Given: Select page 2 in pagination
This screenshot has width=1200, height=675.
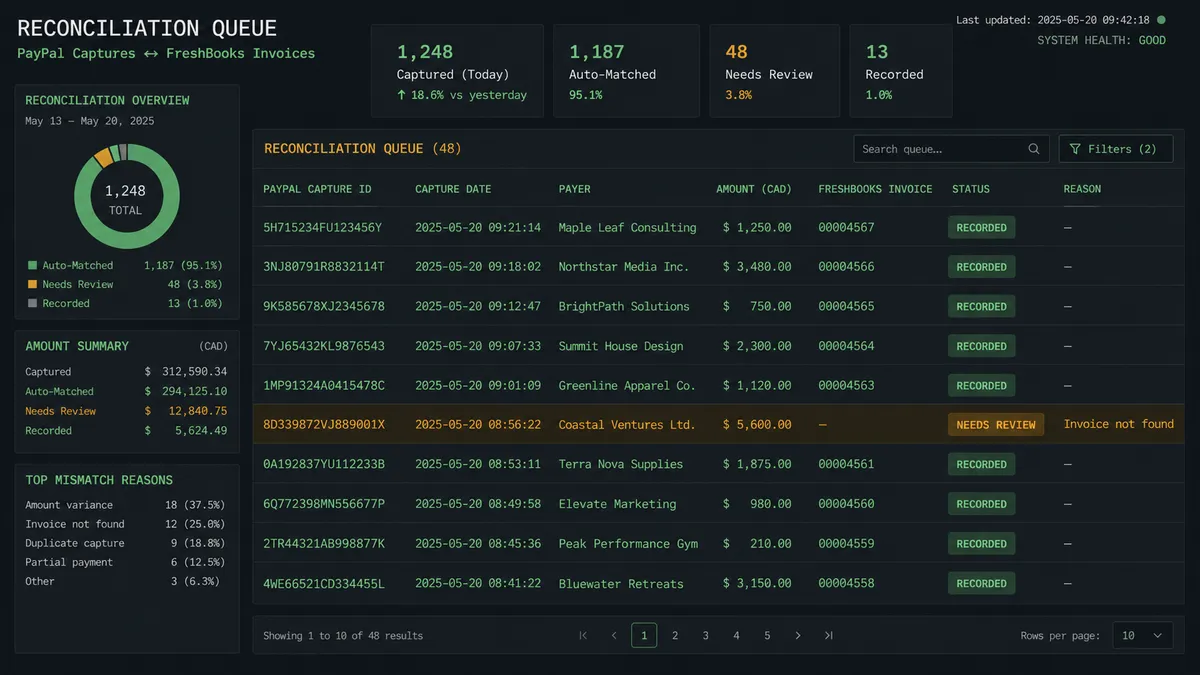Looking at the screenshot, I should tap(675, 635).
